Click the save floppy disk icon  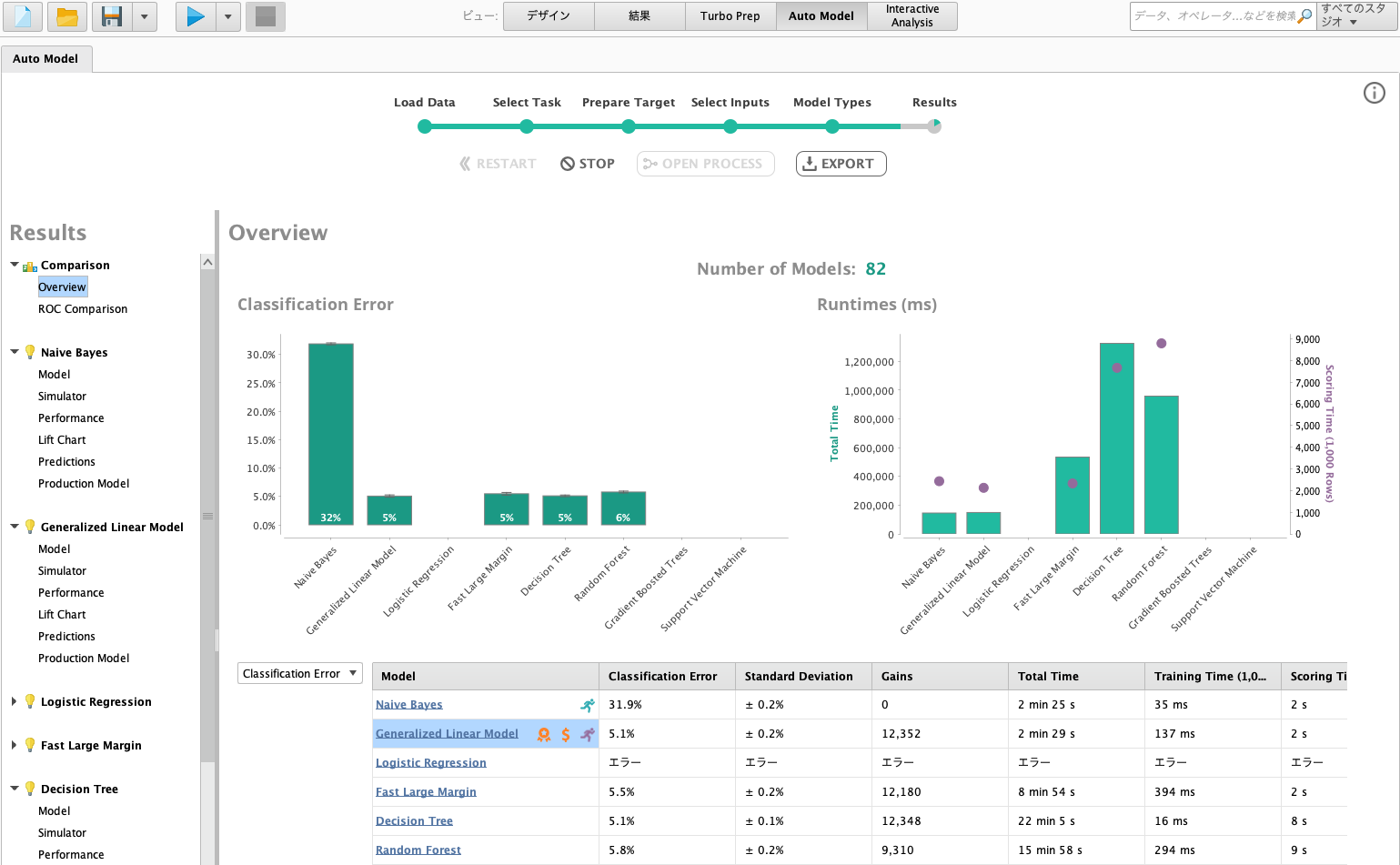[112, 16]
